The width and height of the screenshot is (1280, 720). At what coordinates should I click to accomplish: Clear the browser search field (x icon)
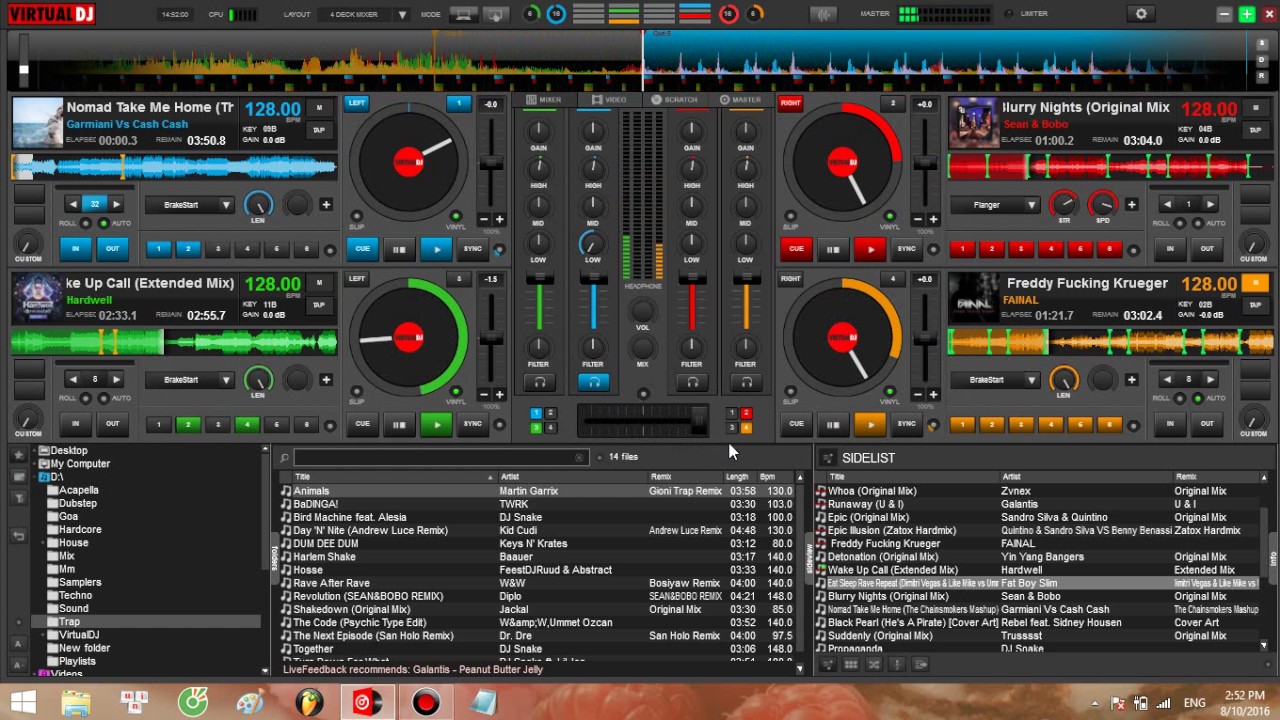click(x=579, y=457)
